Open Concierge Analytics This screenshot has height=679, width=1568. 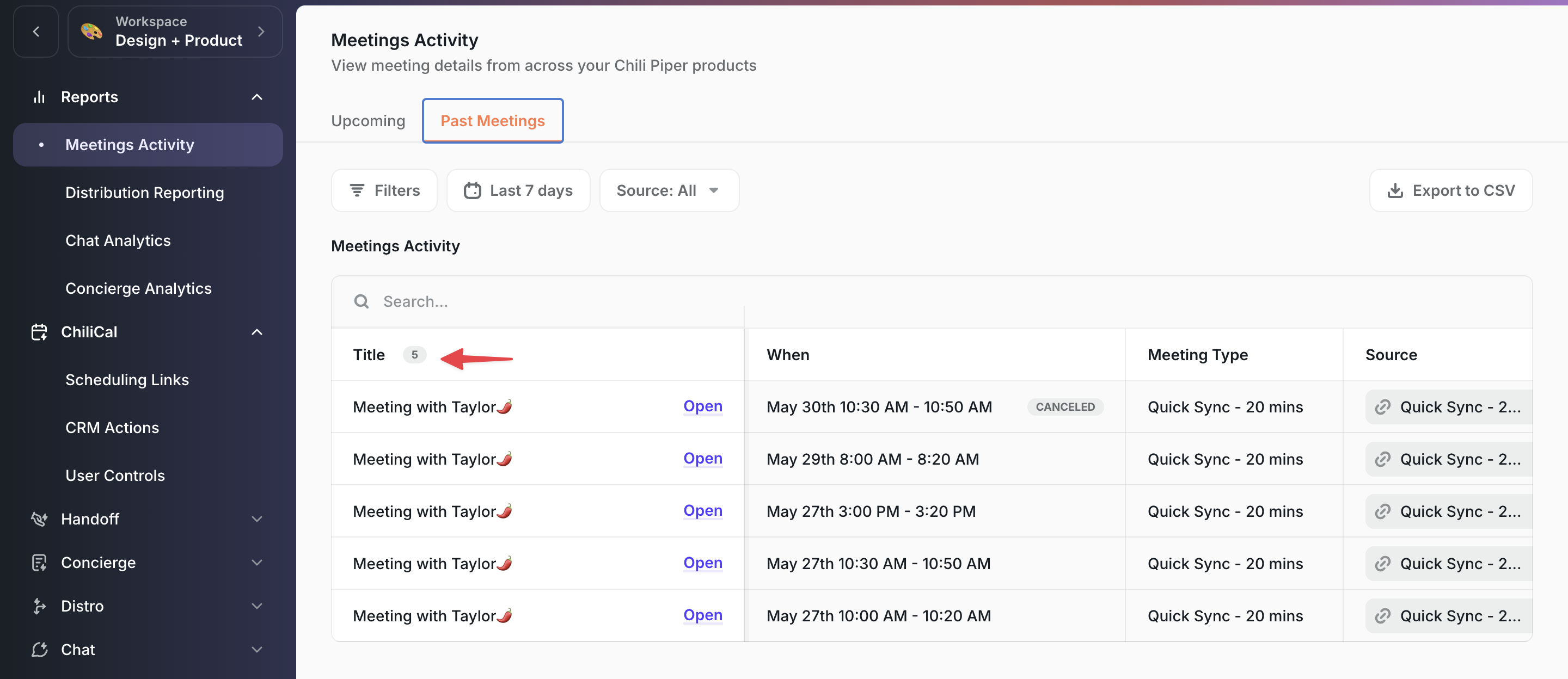click(x=139, y=288)
